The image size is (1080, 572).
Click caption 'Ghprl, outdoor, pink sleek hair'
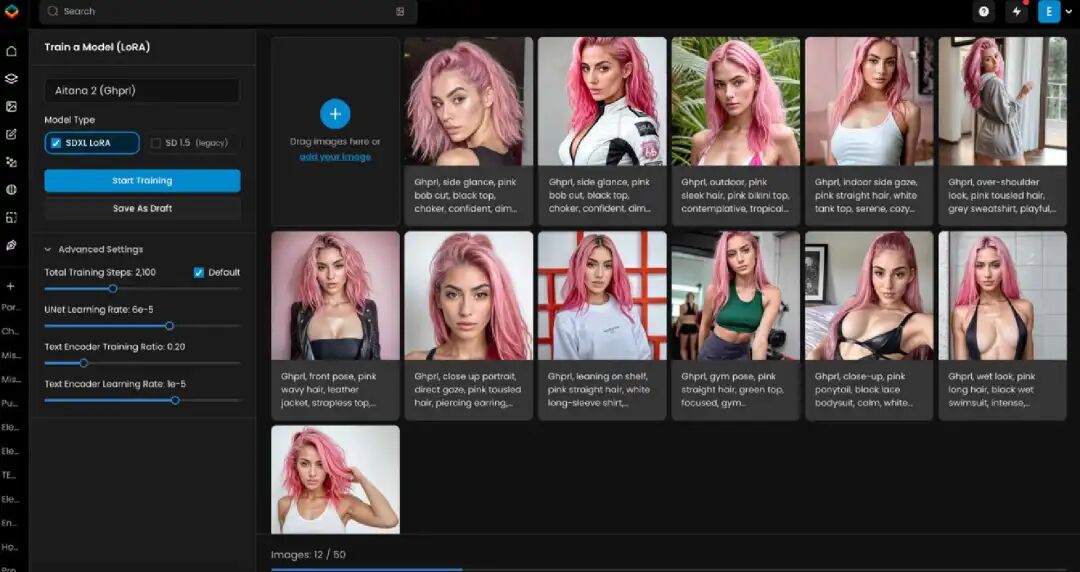(736, 195)
